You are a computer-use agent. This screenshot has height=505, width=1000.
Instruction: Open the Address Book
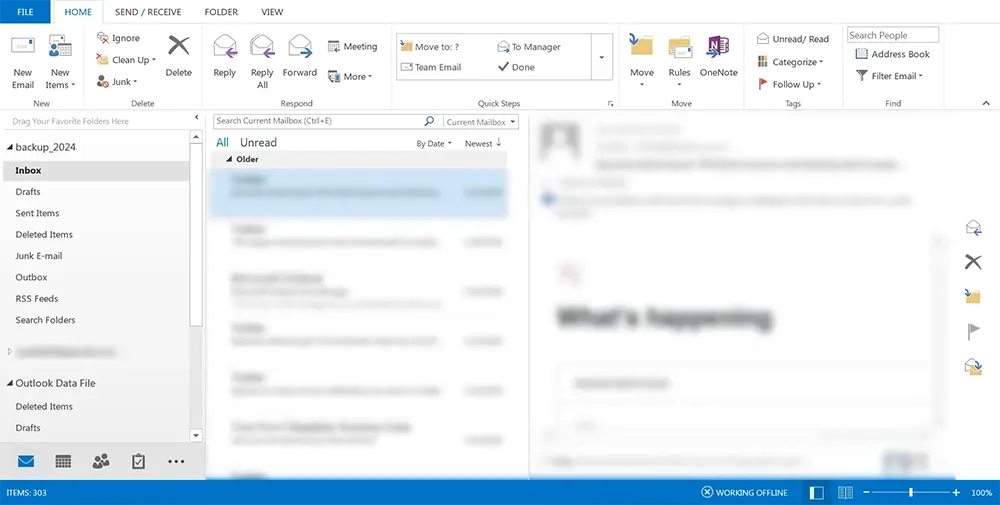tap(892, 54)
